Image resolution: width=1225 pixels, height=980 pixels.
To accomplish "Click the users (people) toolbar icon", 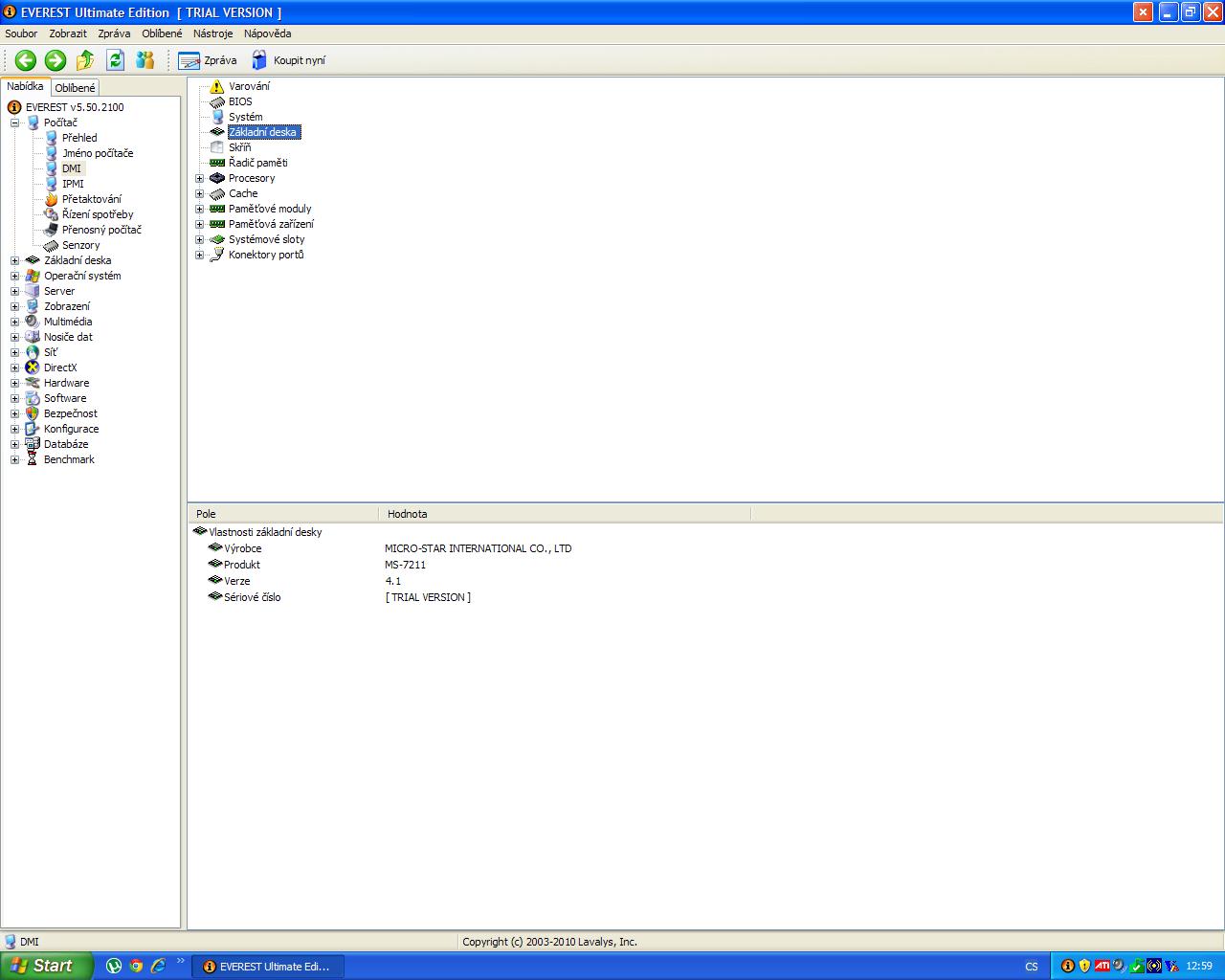I will point(145,60).
